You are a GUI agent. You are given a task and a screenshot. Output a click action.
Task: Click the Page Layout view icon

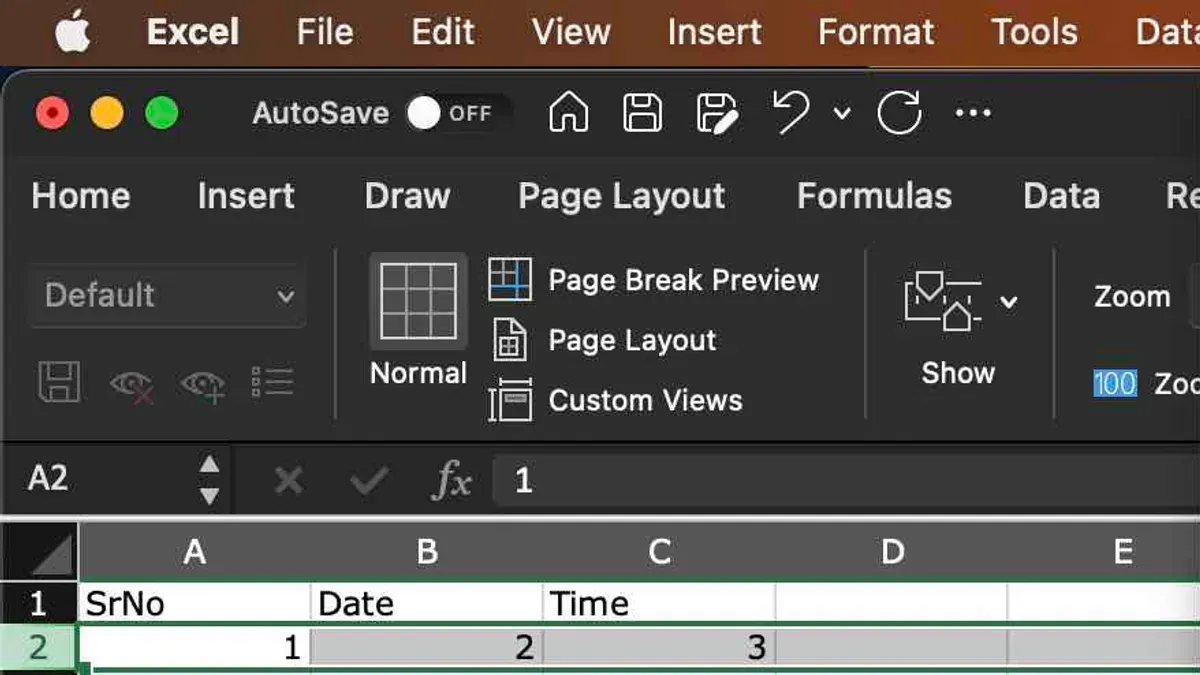coord(510,340)
